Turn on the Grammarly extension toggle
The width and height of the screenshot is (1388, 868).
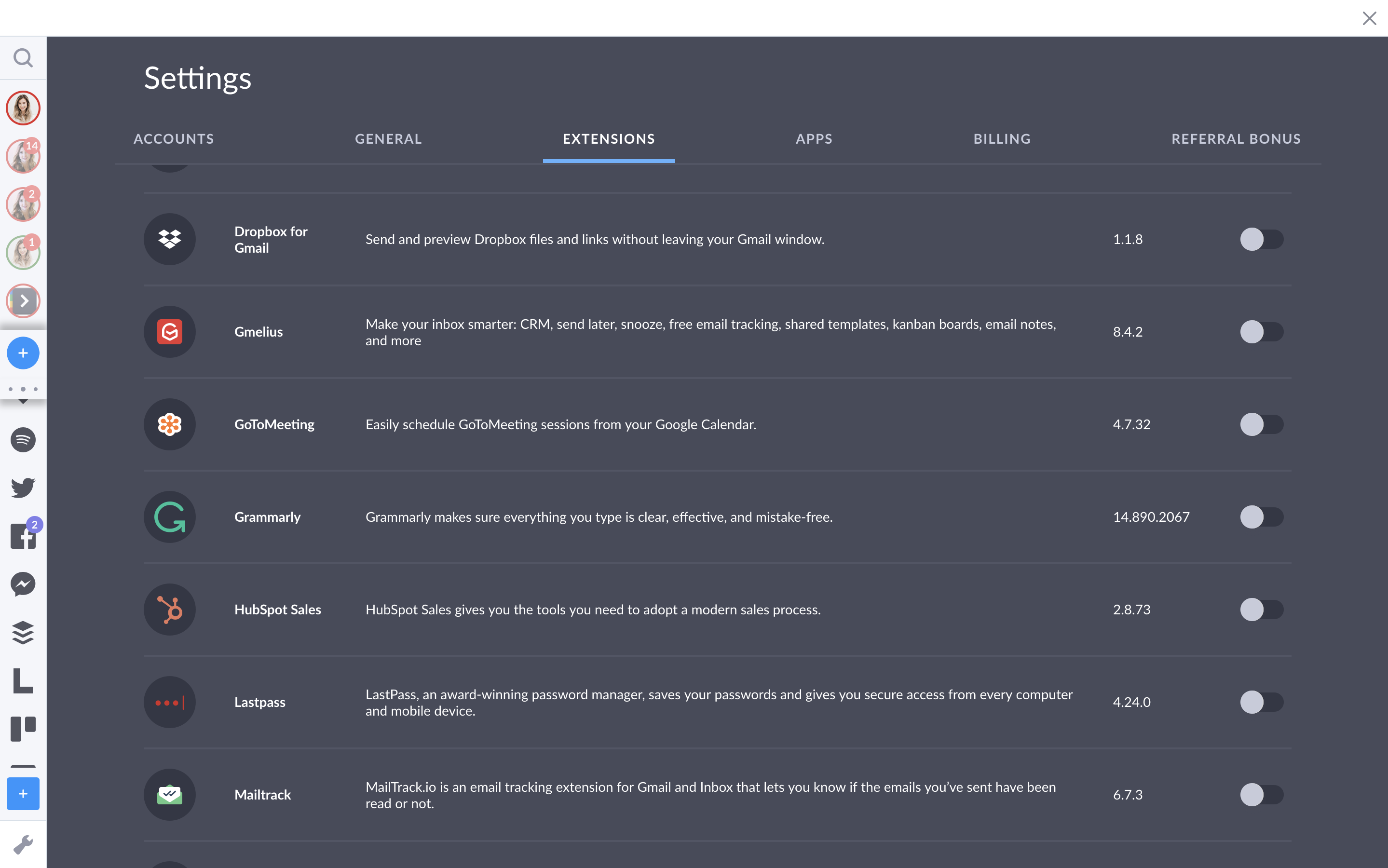point(1262,517)
